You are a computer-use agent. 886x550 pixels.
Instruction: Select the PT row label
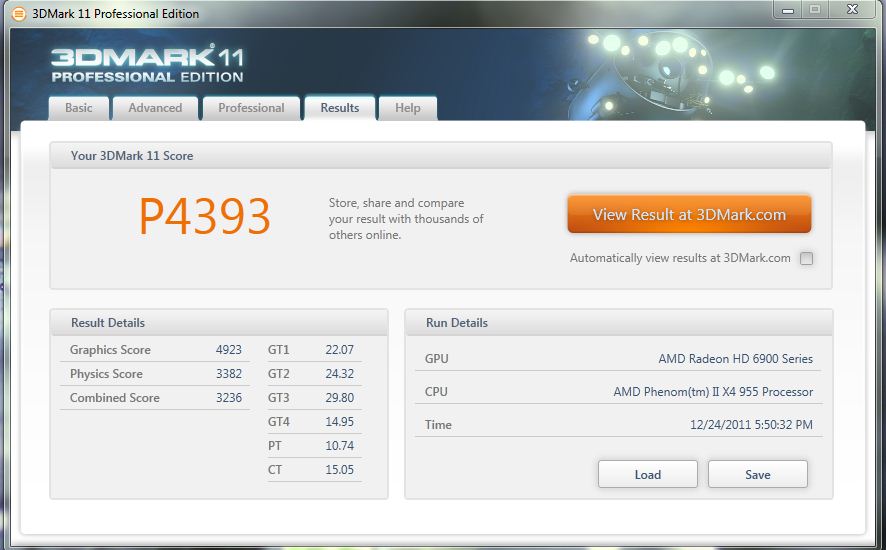click(x=275, y=446)
